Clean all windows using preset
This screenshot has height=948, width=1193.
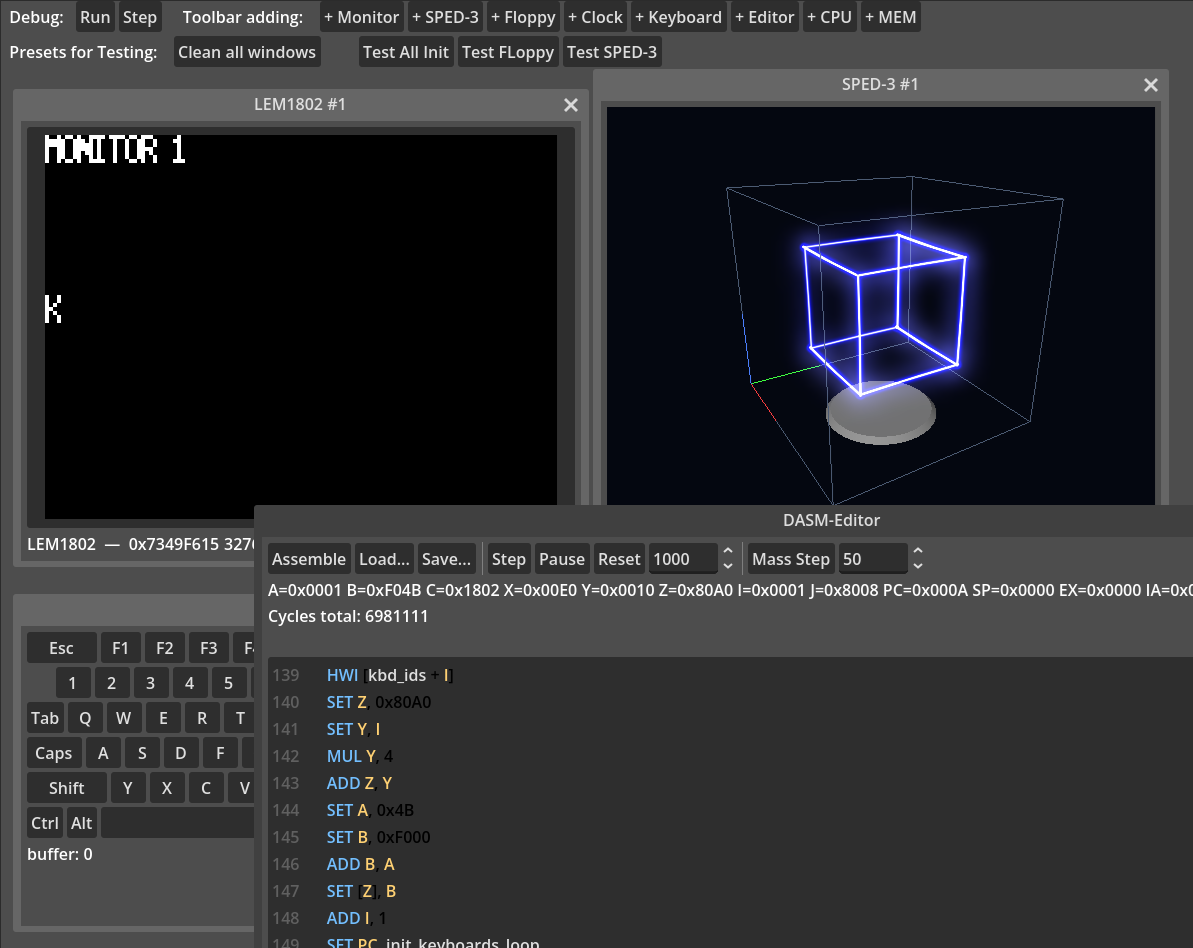(x=247, y=52)
